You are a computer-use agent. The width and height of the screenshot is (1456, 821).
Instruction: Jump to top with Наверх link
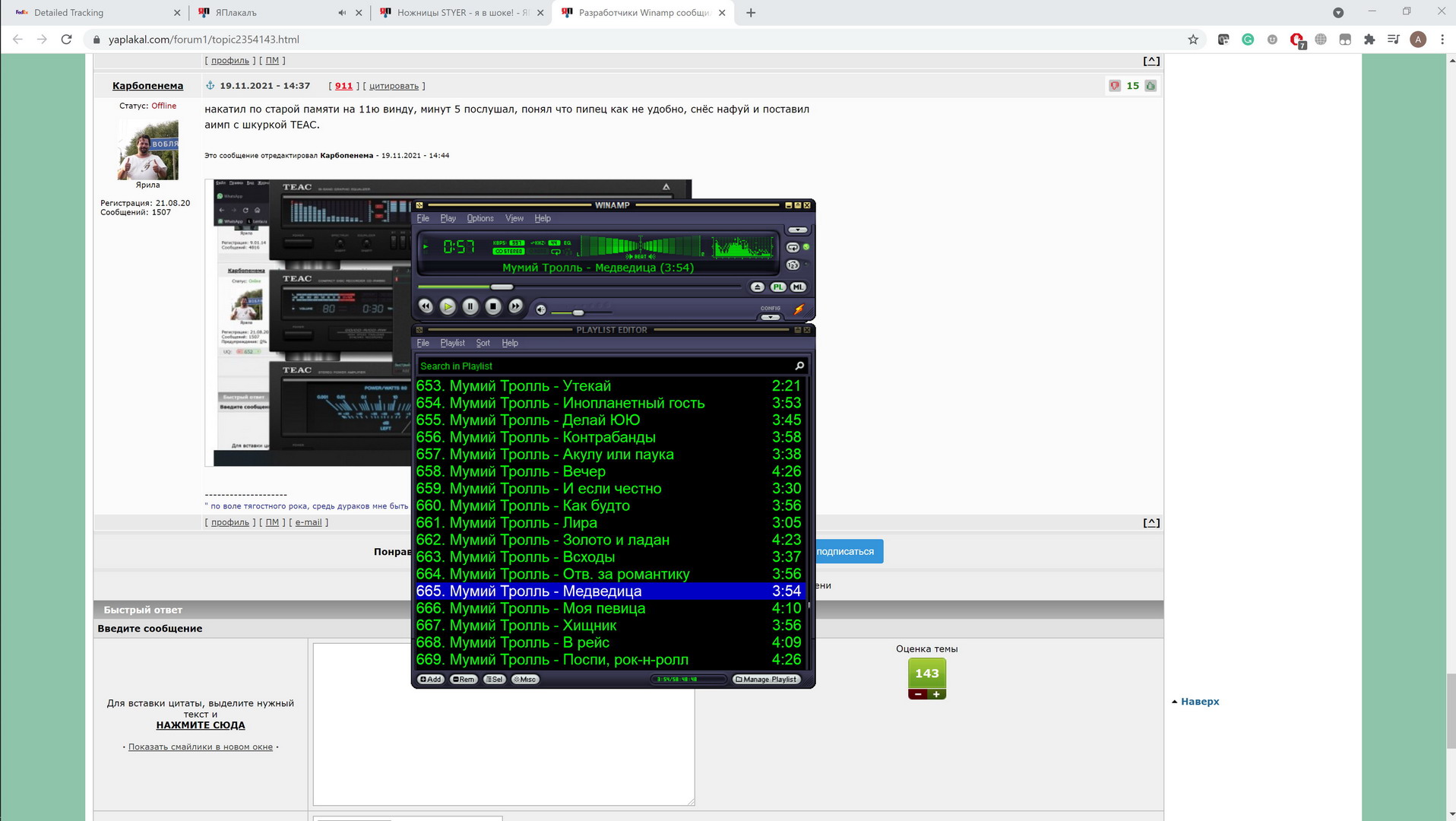coord(1200,702)
